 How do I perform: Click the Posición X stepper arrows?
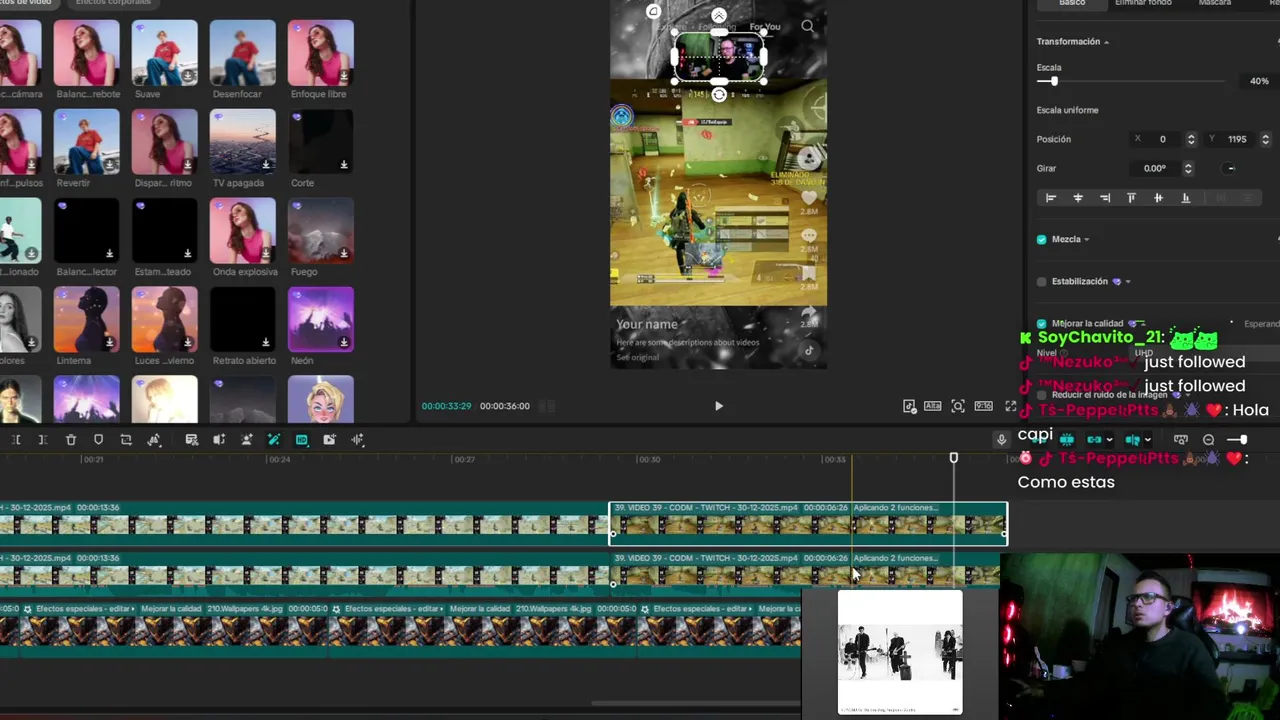point(1191,139)
